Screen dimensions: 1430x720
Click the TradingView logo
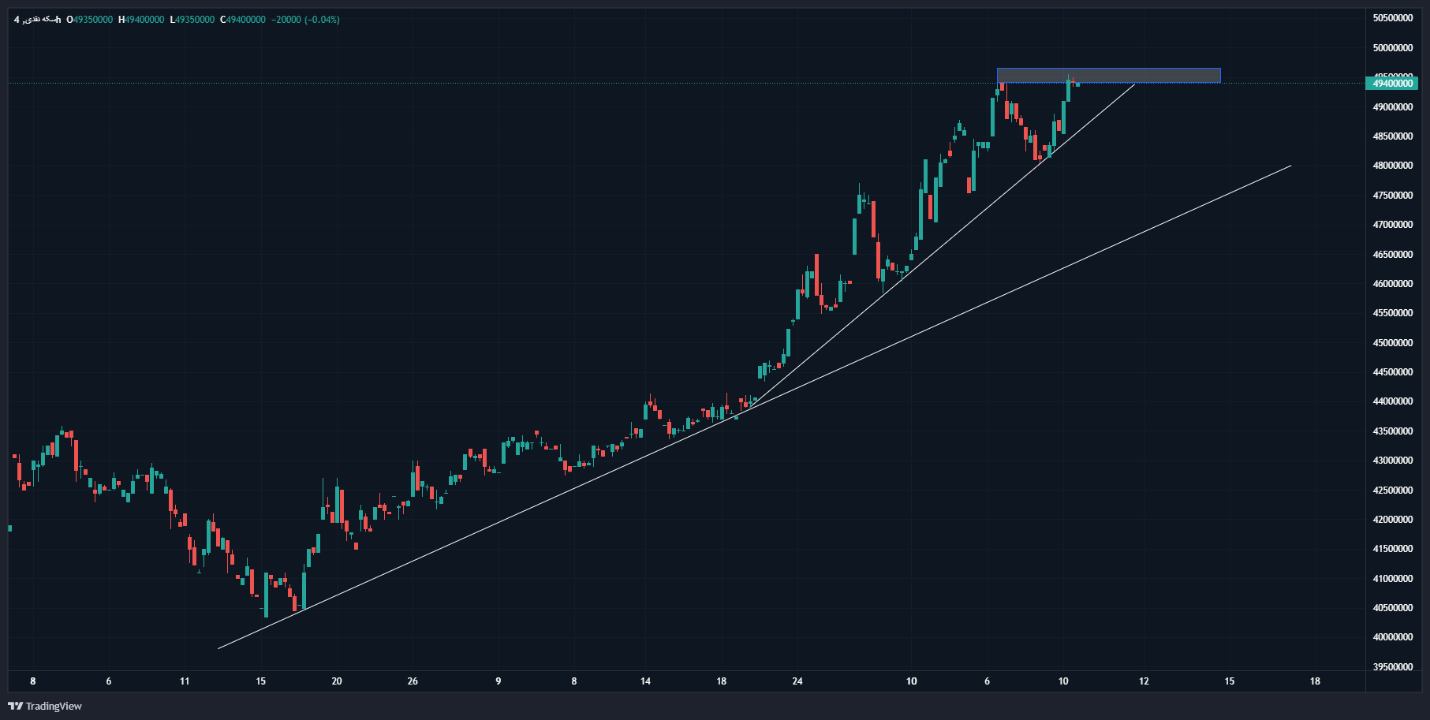click(45, 706)
